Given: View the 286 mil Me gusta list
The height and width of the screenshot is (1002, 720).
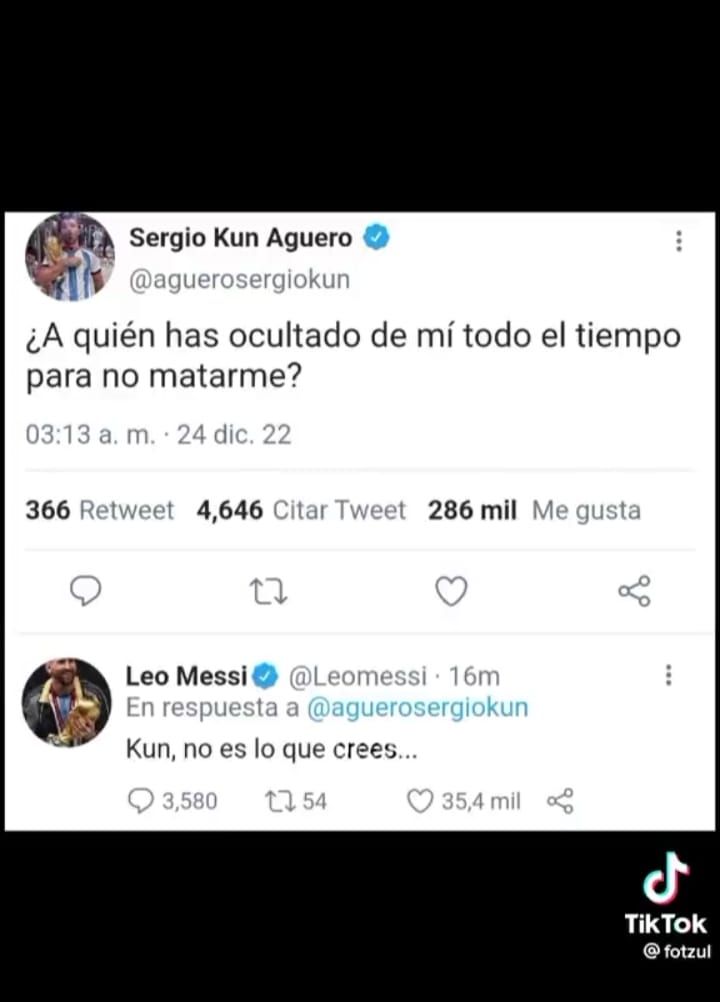Looking at the screenshot, I should click(x=534, y=511).
